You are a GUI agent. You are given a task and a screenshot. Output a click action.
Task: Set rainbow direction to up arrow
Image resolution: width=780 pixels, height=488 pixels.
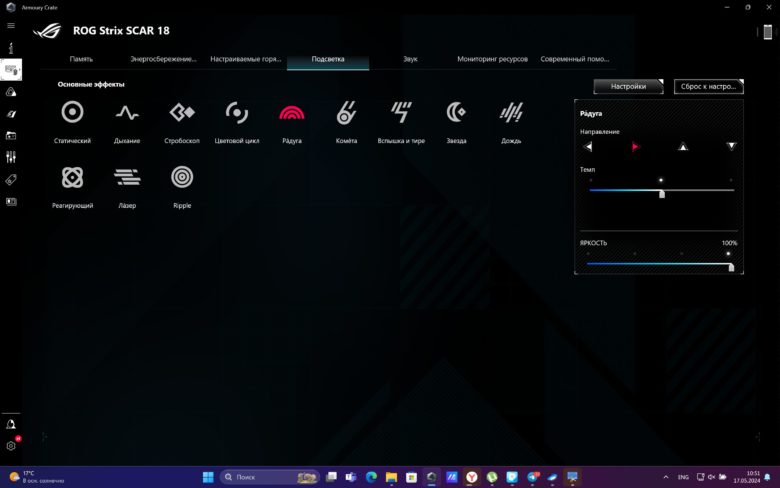pos(683,146)
